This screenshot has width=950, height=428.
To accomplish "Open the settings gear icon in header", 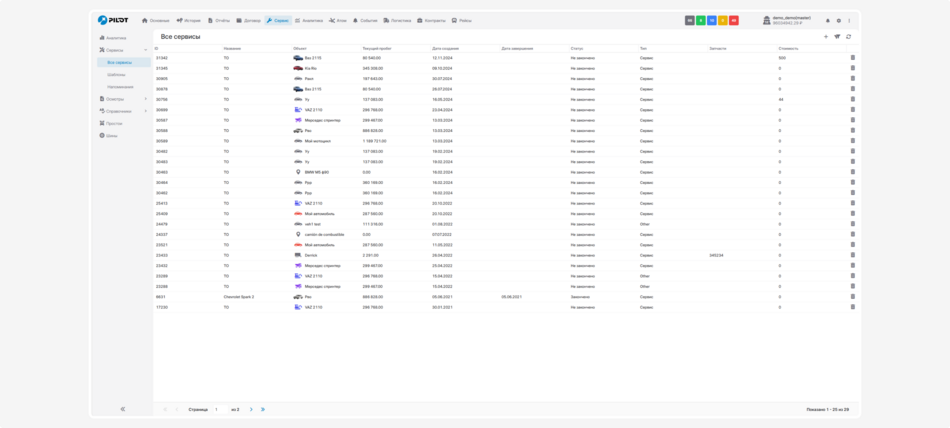I will [838, 20].
